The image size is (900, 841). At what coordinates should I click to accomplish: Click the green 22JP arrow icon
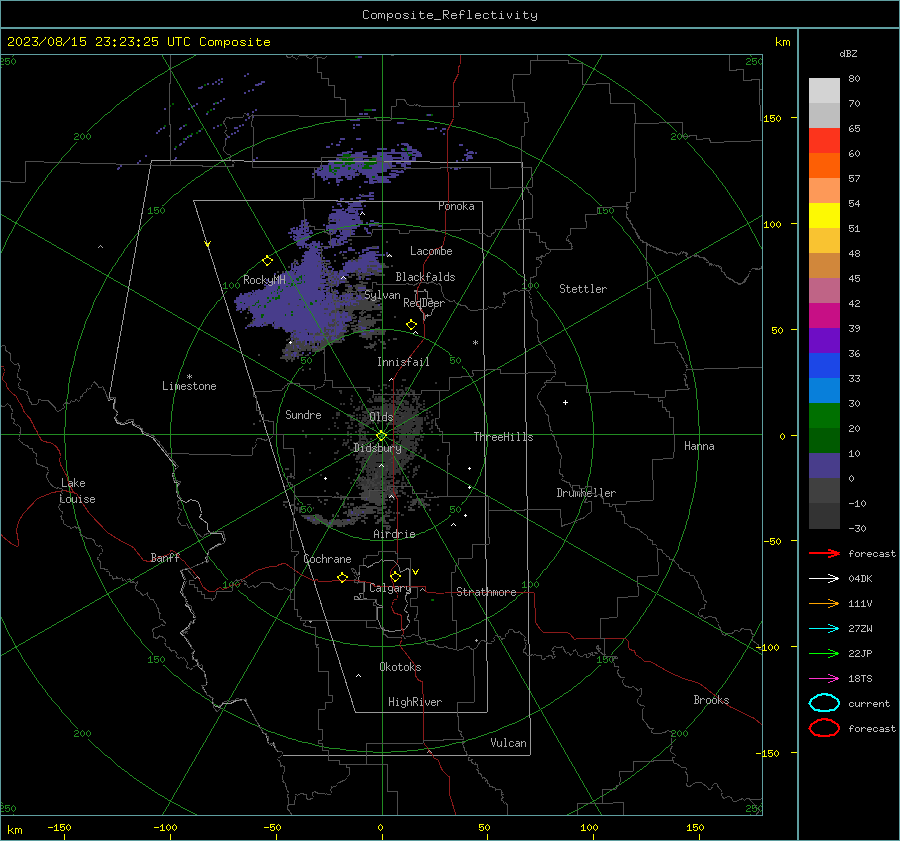point(824,653)
